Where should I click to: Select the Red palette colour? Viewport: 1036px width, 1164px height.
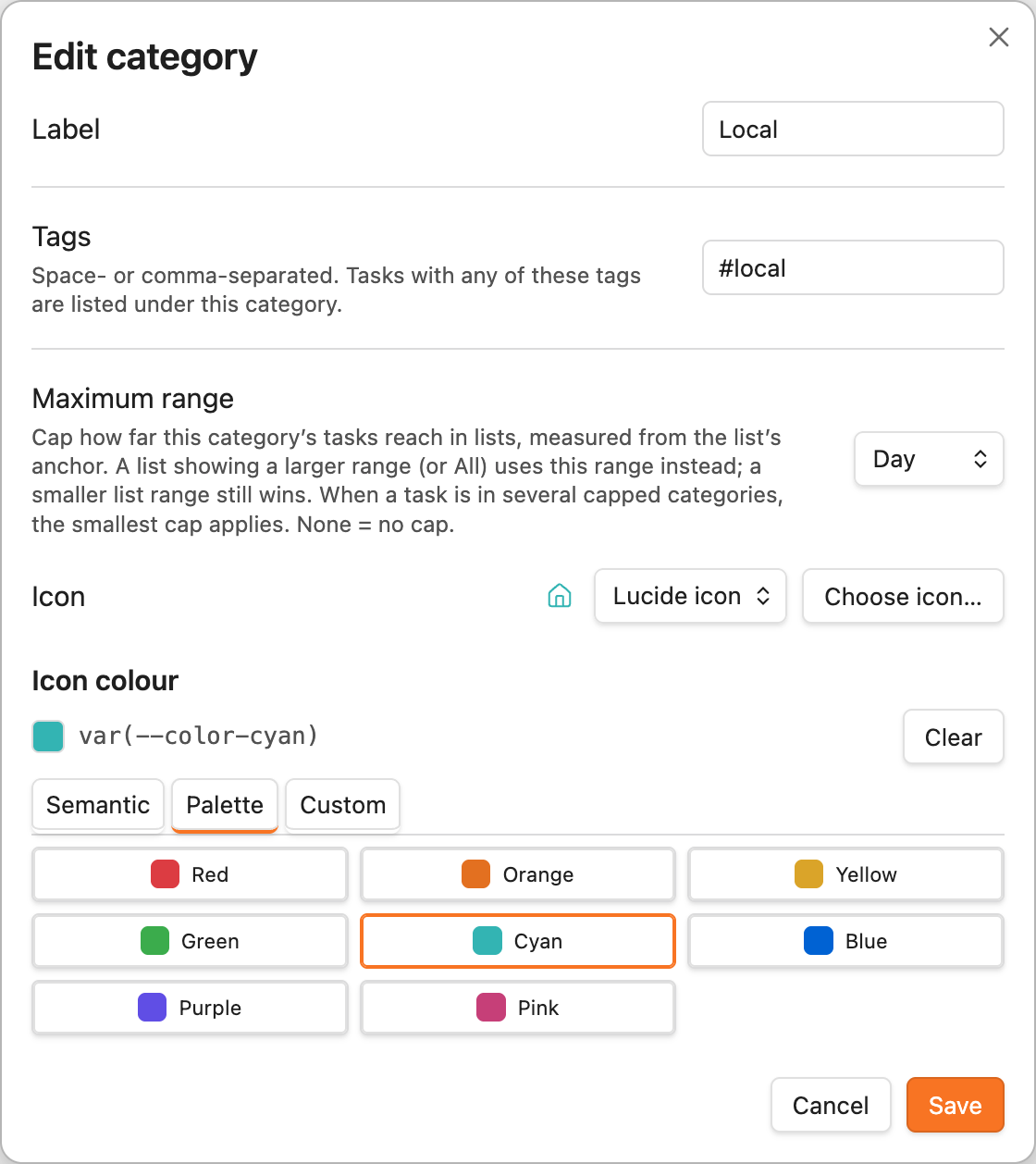click(190, 874)
